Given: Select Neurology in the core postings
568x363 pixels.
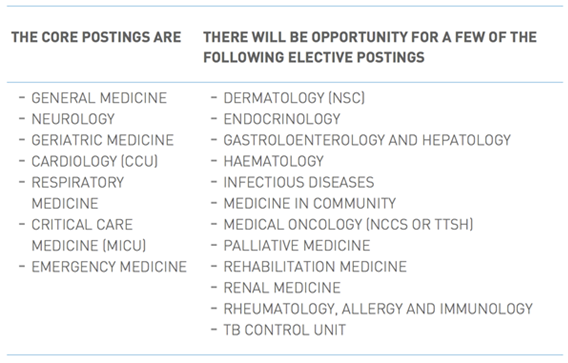Looking at the screenshot, I should pos(73,119).
